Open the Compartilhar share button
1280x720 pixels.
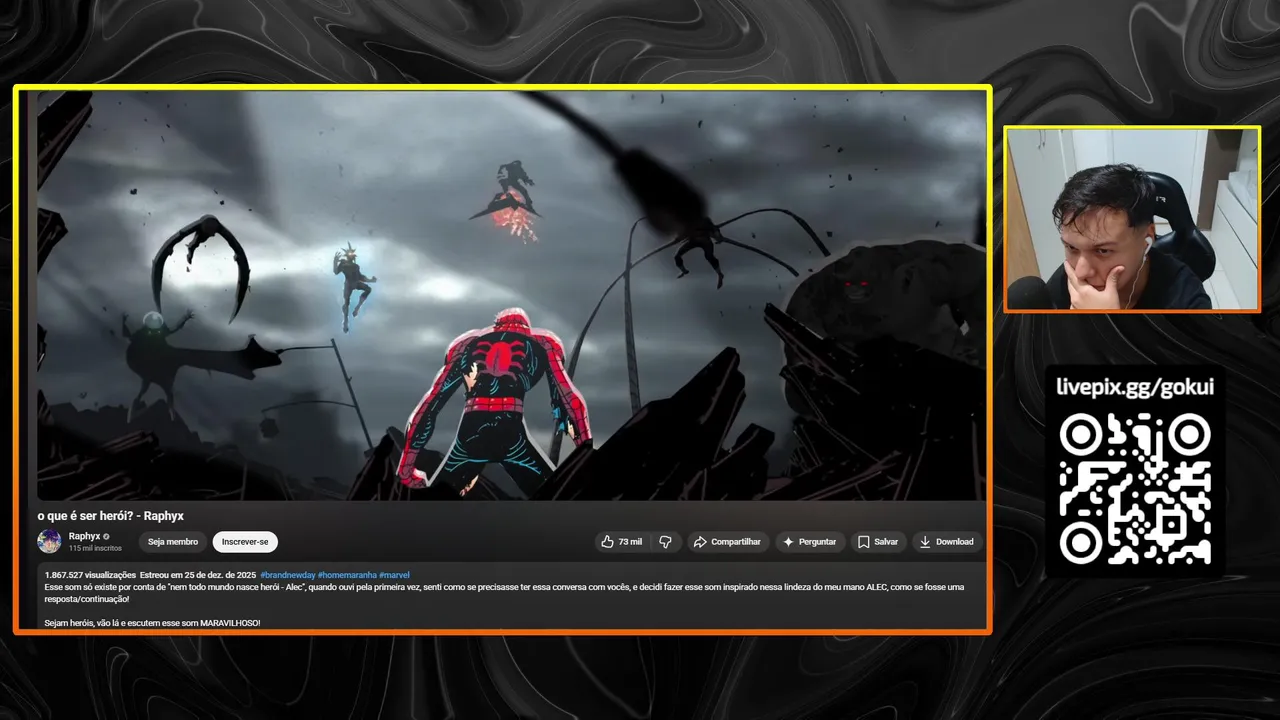pos(727,542)
